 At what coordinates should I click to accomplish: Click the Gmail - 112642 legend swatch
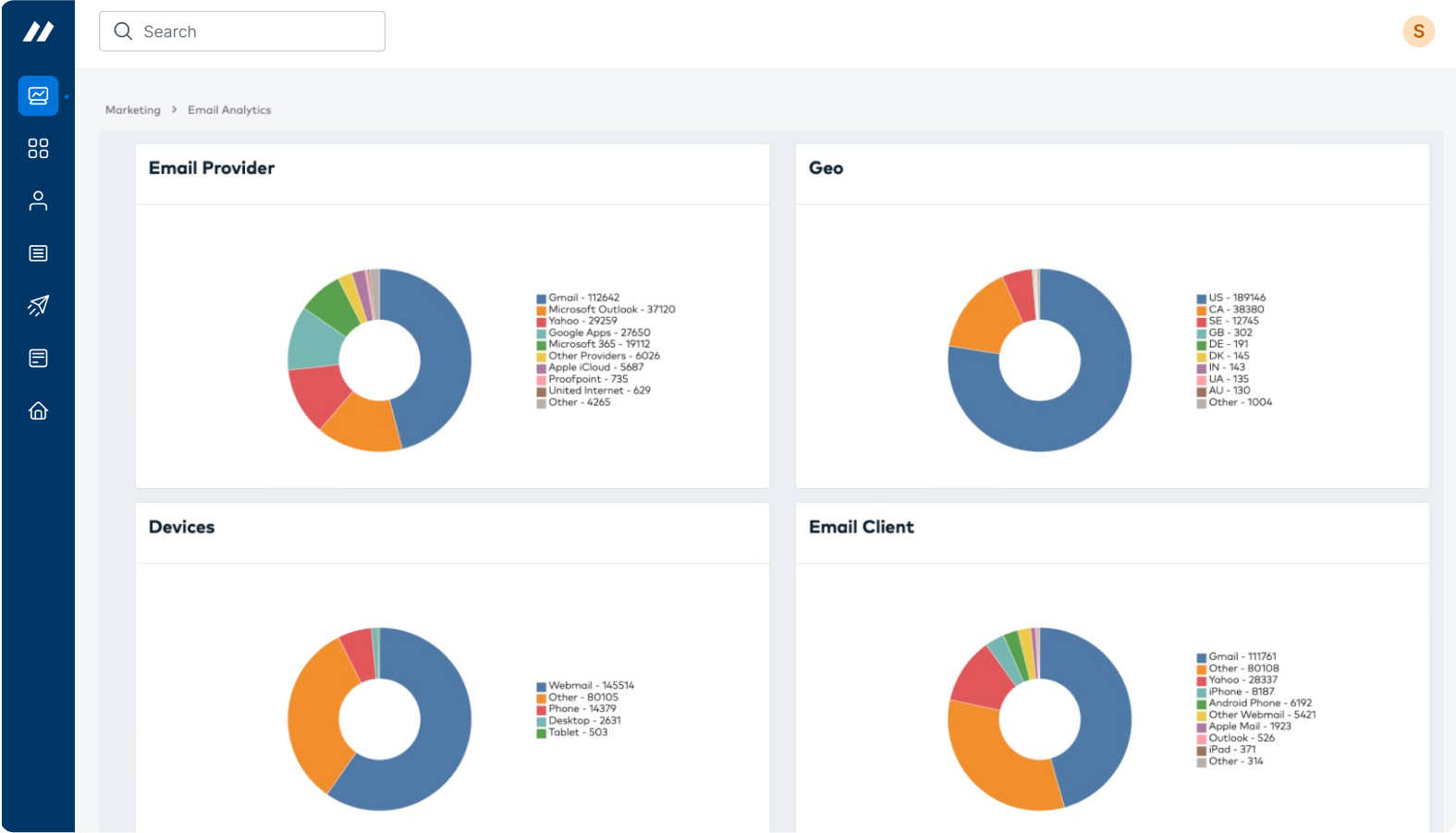(x=542, y=299)
